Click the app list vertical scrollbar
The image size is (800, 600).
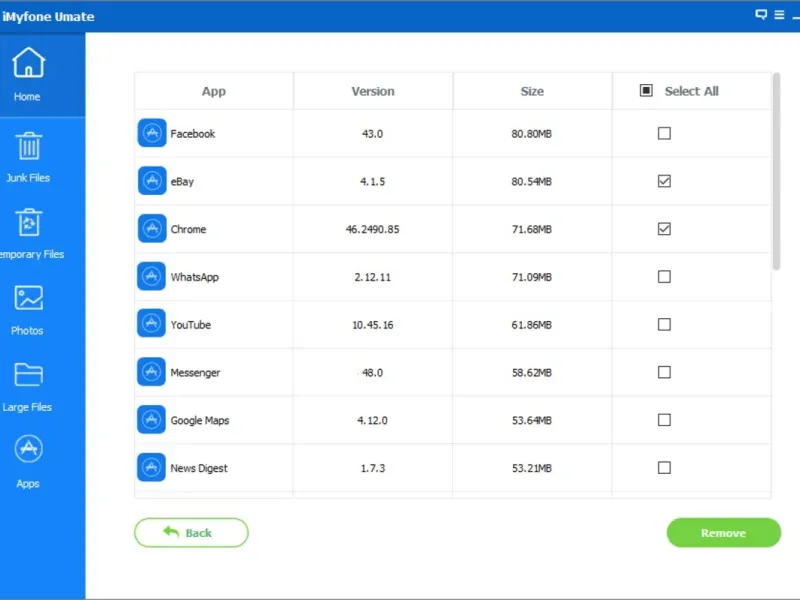pos(777,171)
